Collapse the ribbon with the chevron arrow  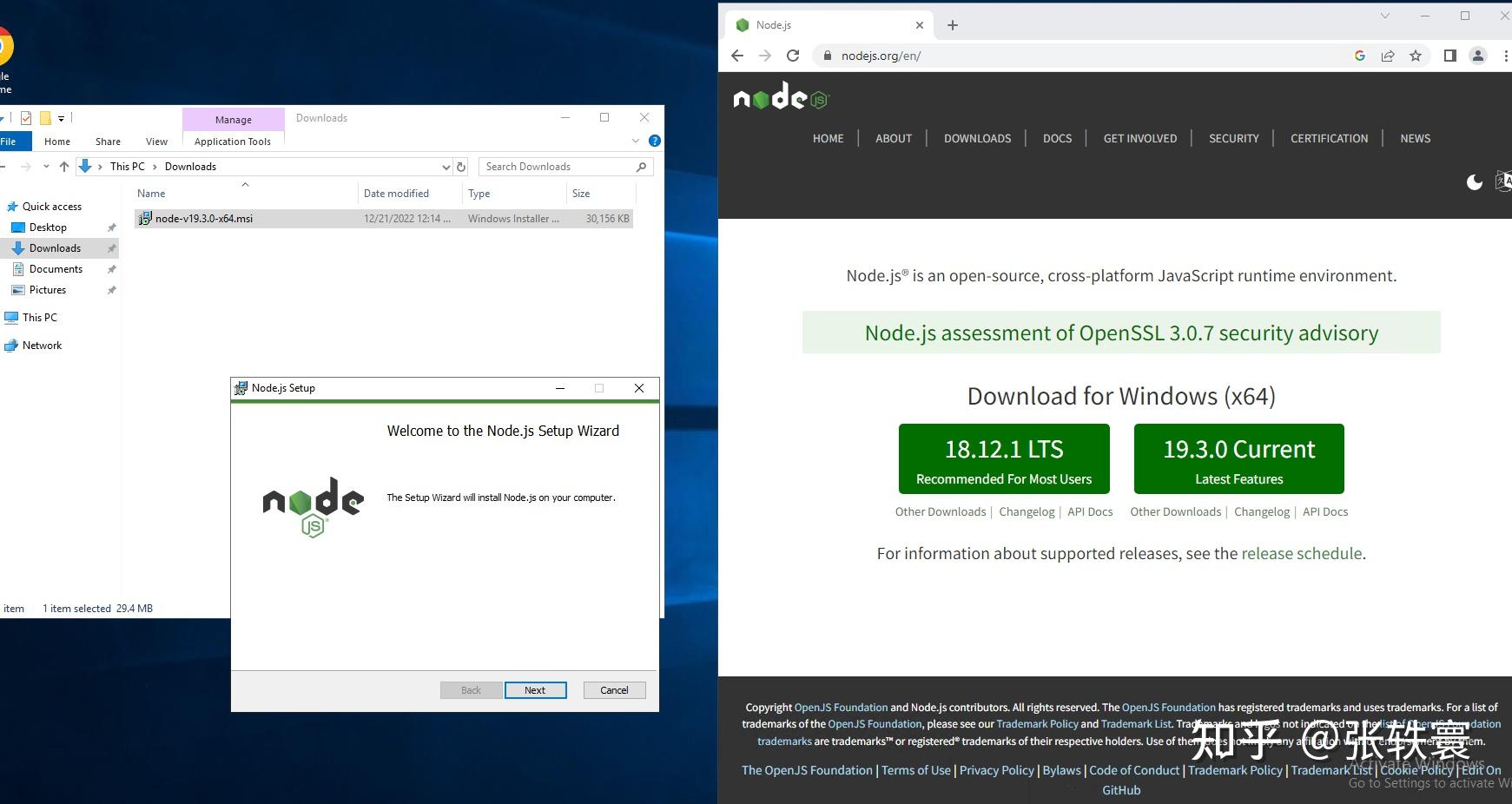(636, 140)
